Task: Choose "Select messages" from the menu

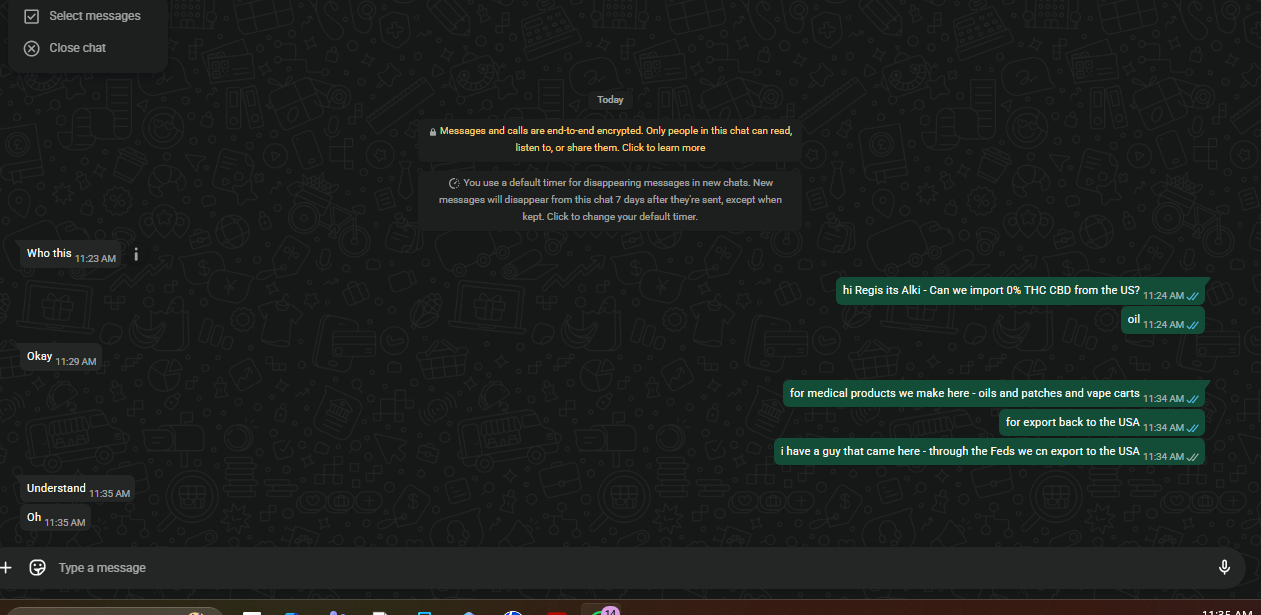Action: point(95,16)
